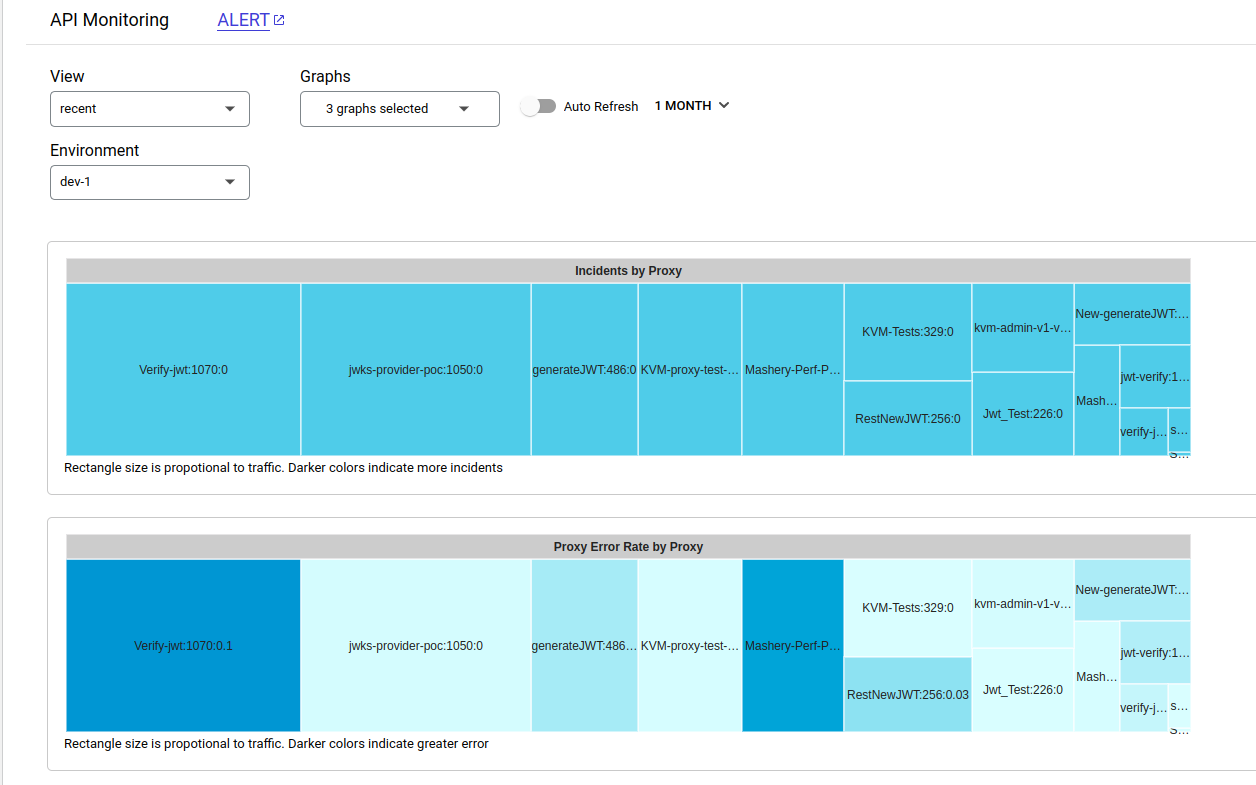Image resolution: width=1256 pixels, height=785 pixels.
Task: Select Jwt_Test:226:0 tile in Error Rate chart
Action: point(1023,690)
